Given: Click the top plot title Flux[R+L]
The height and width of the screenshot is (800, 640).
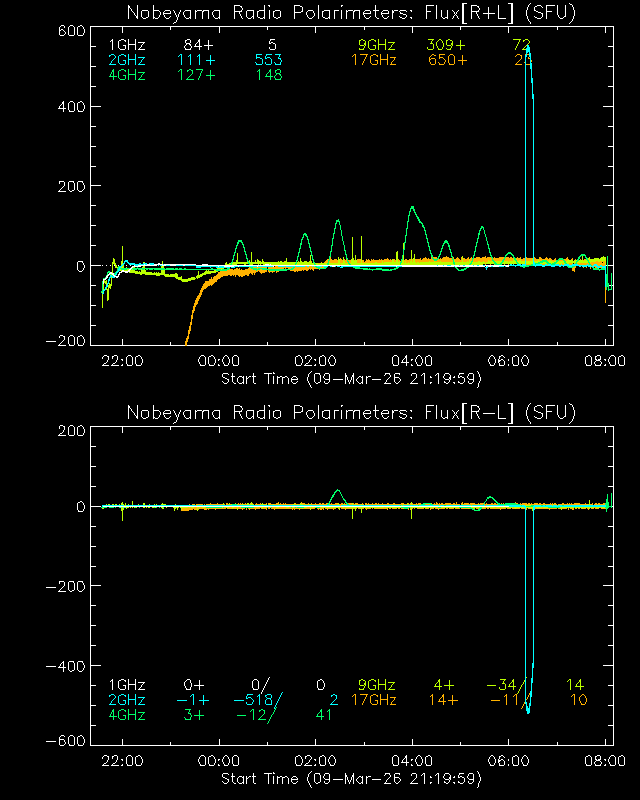Looking at the screenshot, I should pos(351,12).
